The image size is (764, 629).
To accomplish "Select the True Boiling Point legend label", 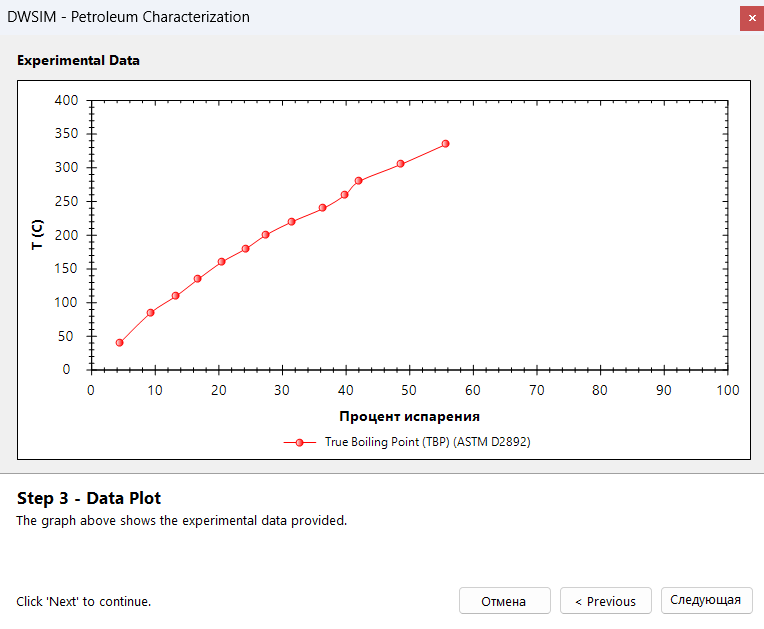I will (x=427, y=442).
